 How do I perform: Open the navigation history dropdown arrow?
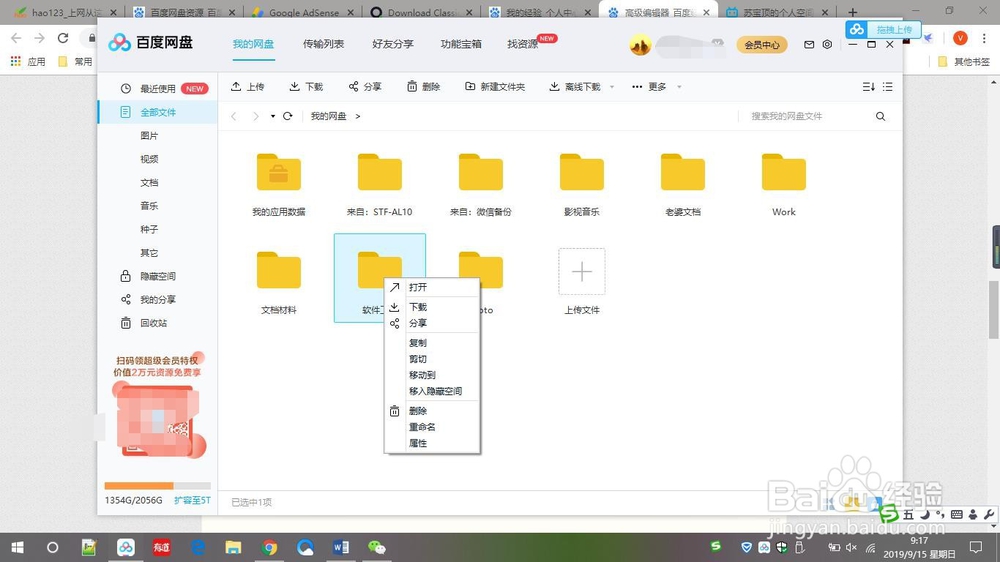point(273,116)
